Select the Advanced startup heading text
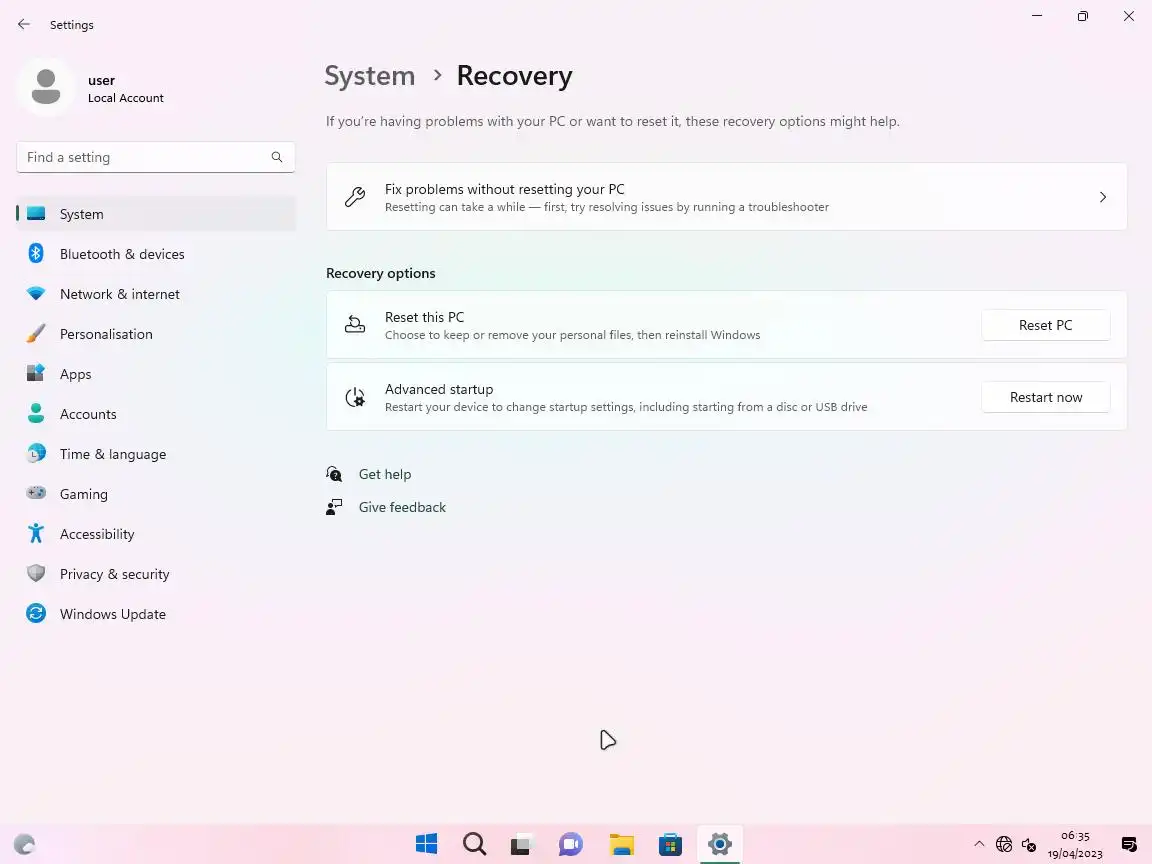Image resolution: width=1152 pixels, height=864 pixels. (439, 389)
